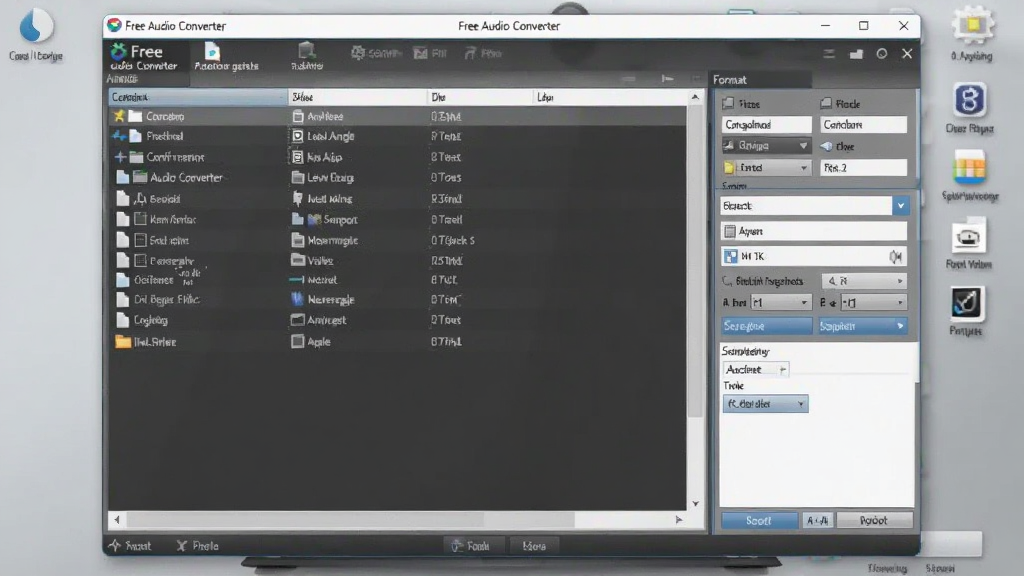Toggle the Ayem checkbox
The height and width of the screenshot is (576, 1024).
click(730, 231)
